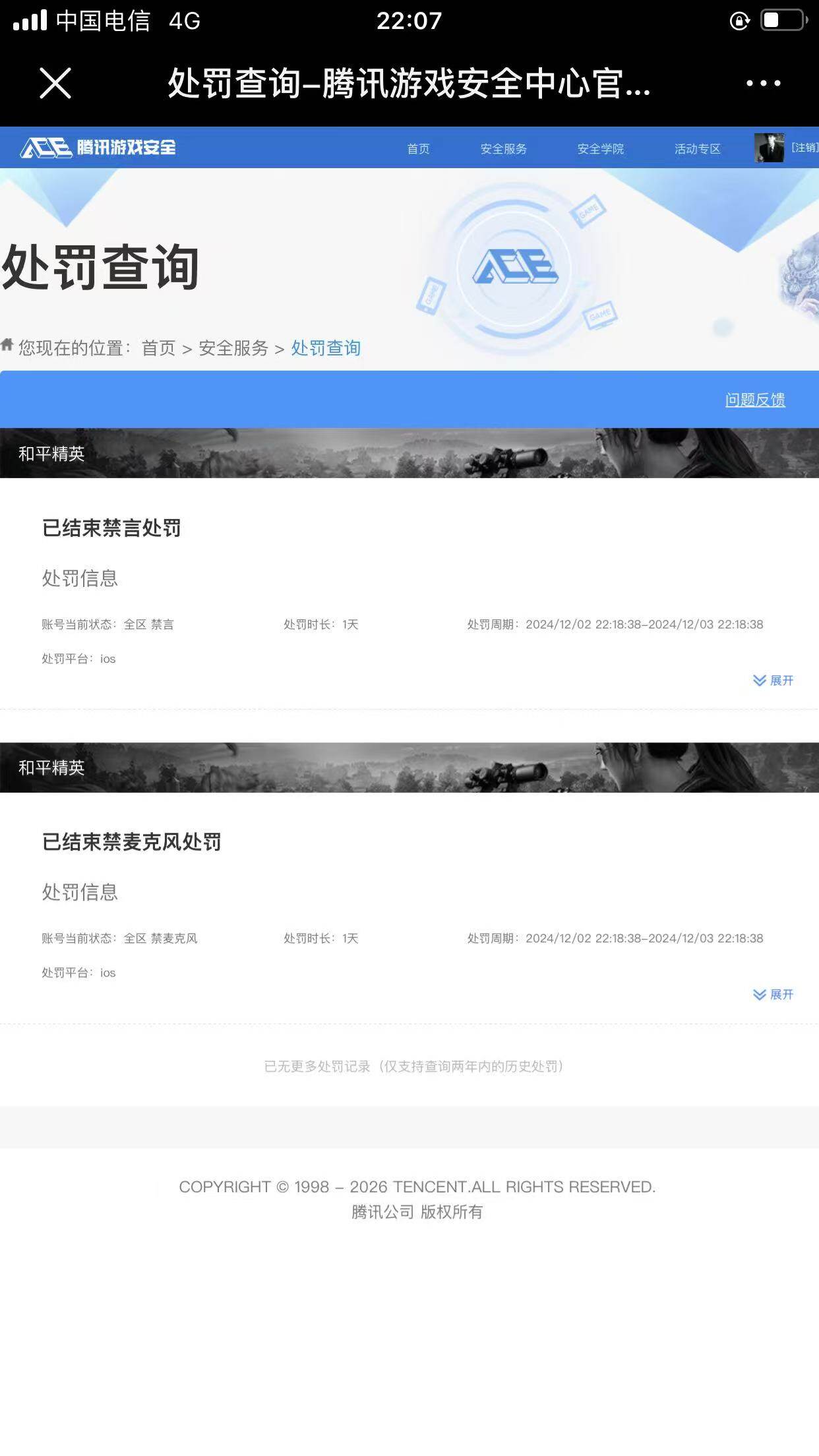
Task: Open the 安全服务 nav menu item
Action: click(503, 148)
